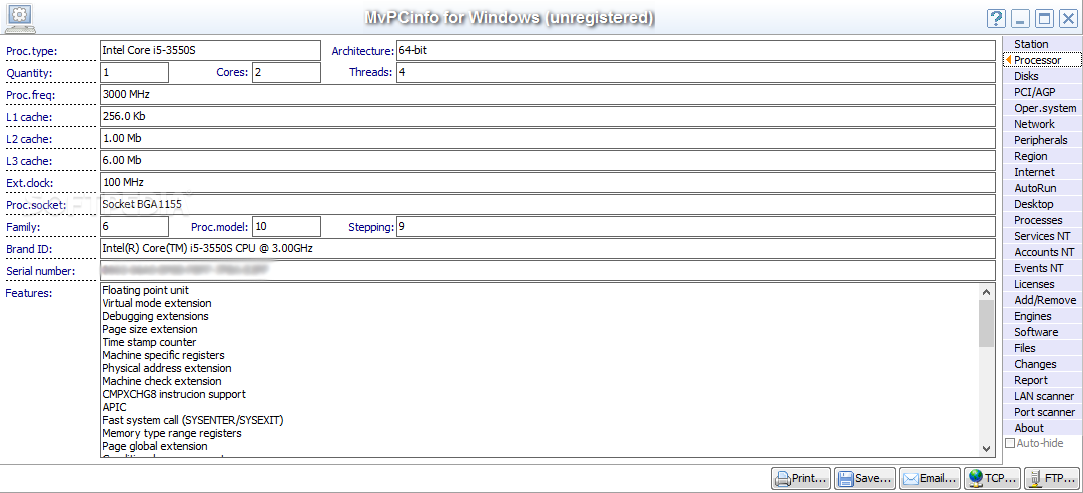The image size is (1083, 493).
Task: Click the Ext.clock field 100 MHz
Action: click(547, 182)
